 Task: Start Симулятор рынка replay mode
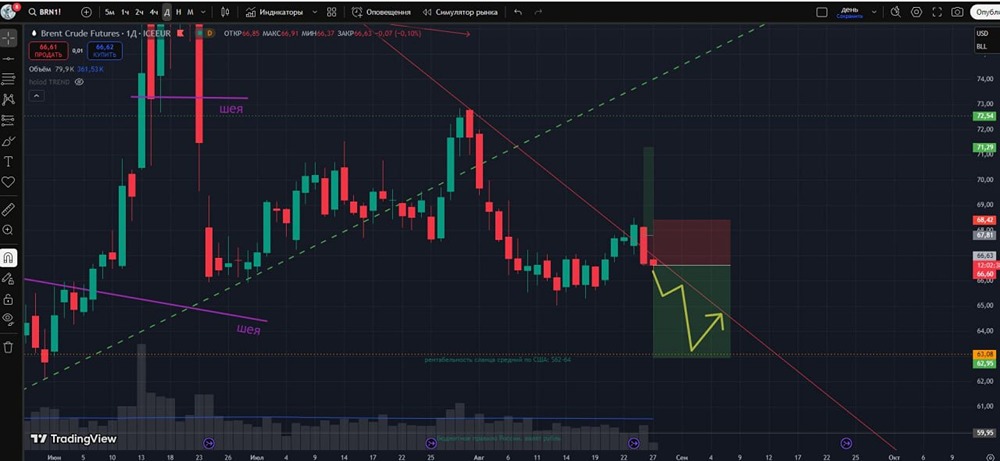click(x=460, y=12)
